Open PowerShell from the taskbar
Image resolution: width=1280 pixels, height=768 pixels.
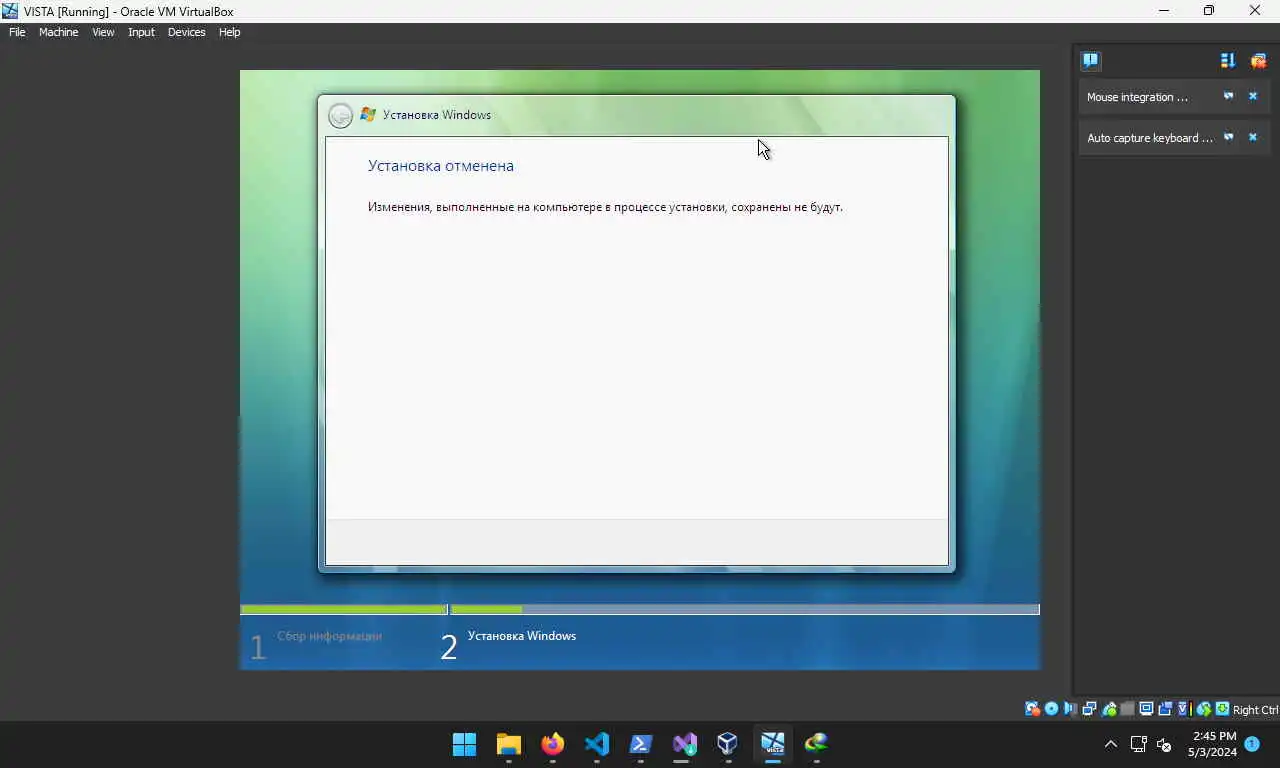641,744
